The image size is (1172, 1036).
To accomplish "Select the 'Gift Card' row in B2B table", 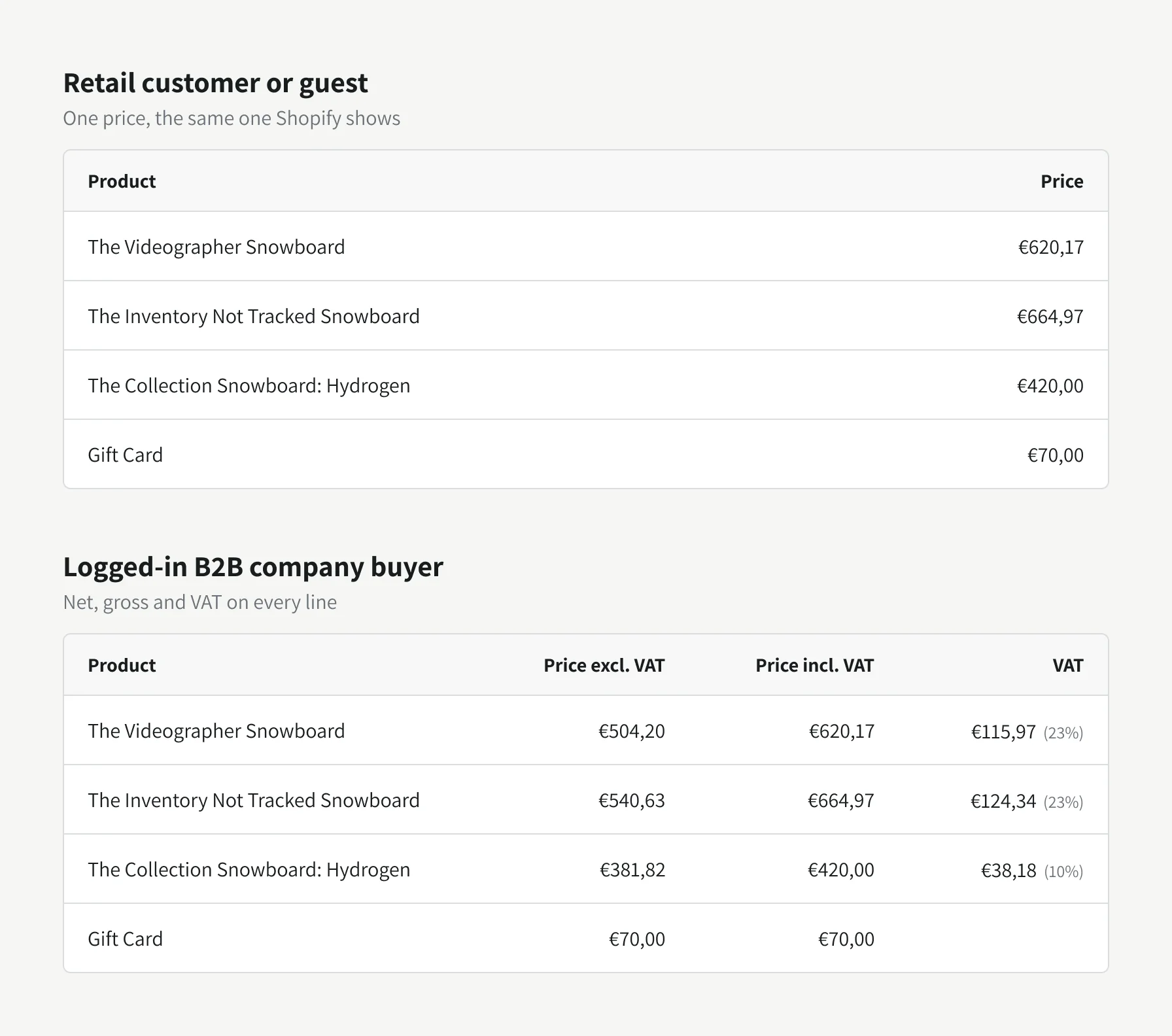I will [x=585, y=939].
